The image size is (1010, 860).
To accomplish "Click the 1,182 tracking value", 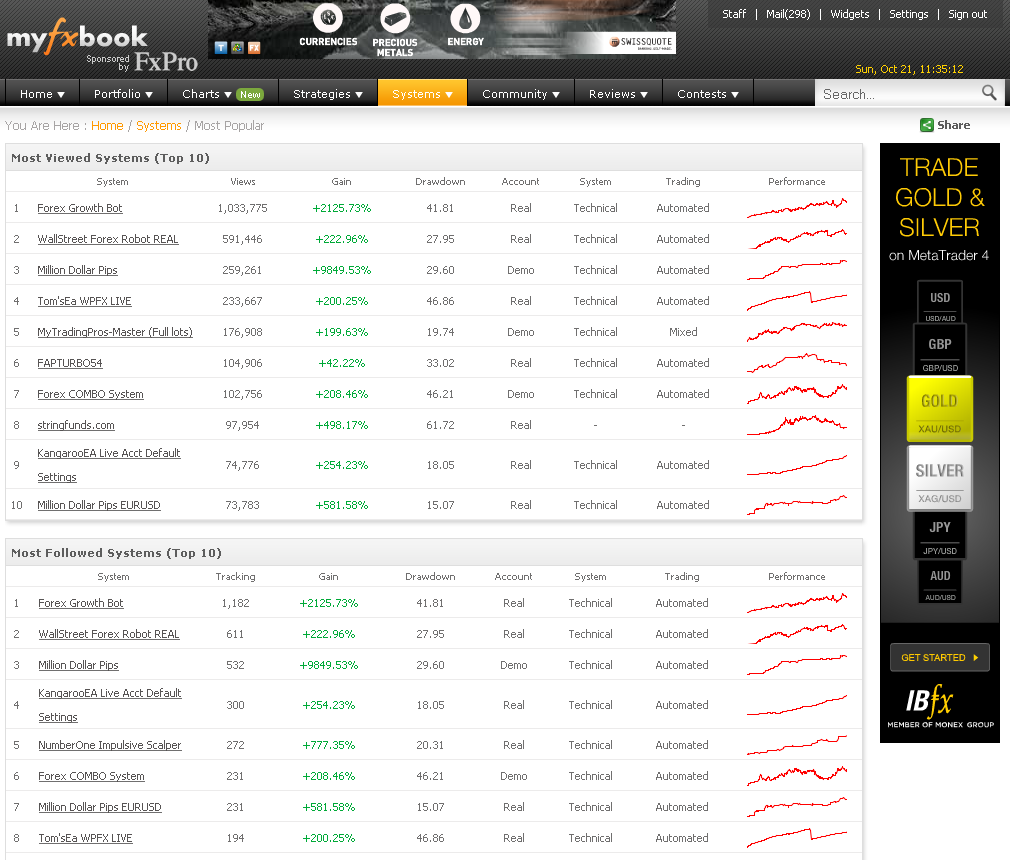I will click(x=235, y=603).
